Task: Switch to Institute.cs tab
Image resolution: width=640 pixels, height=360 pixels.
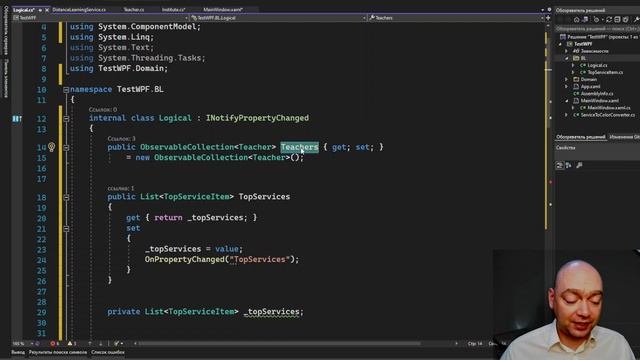Action: coord(173,10)
